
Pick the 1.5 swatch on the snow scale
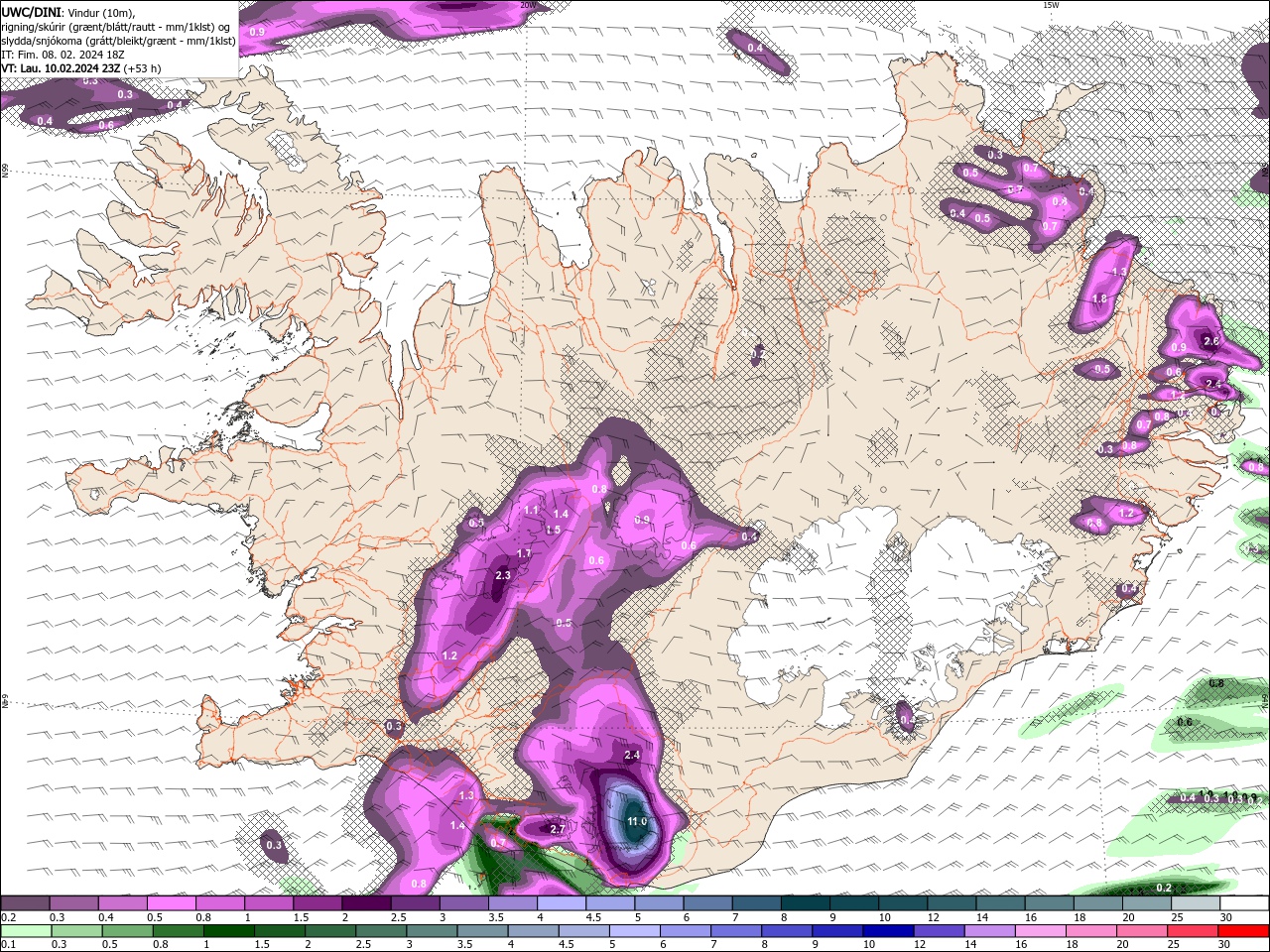[317, 903]
